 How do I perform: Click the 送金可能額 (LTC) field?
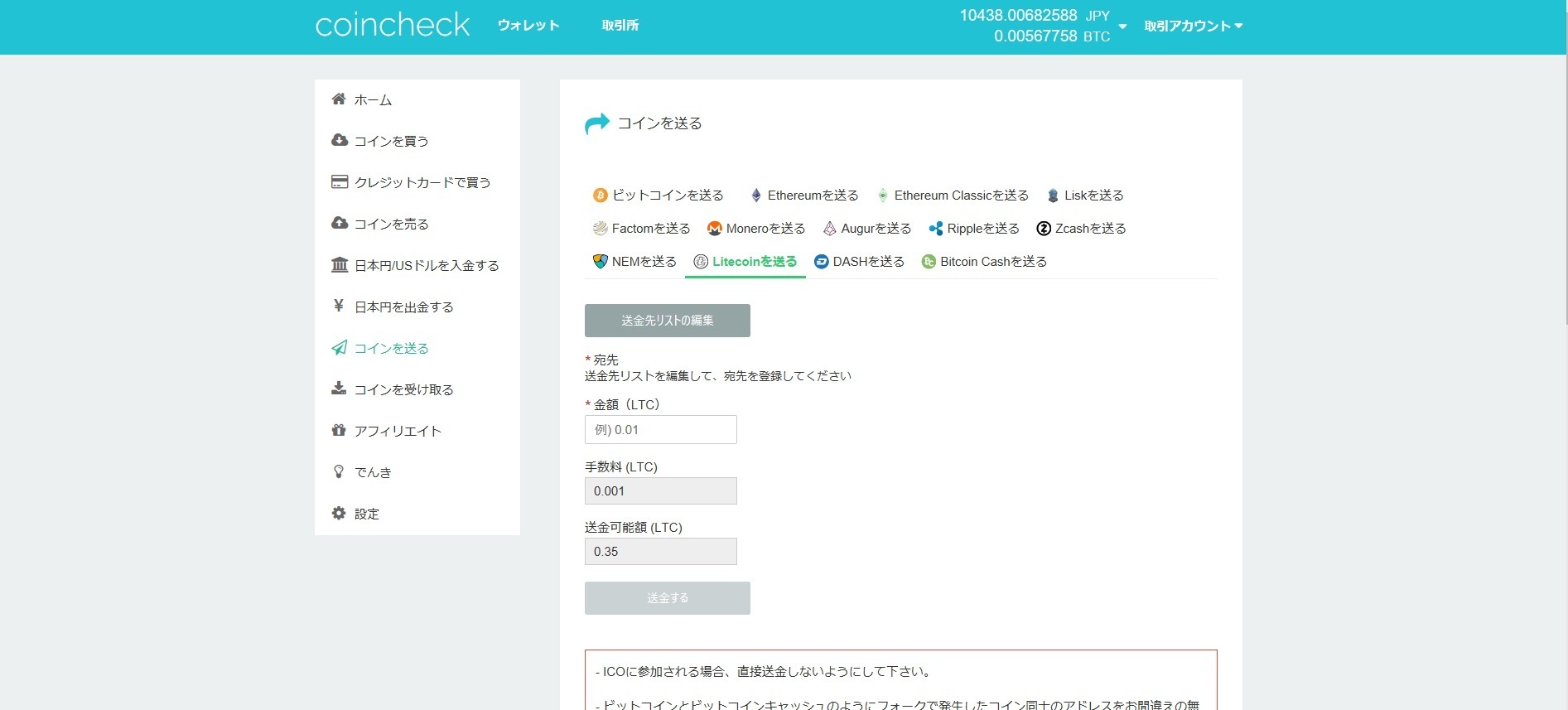[661, 552]
